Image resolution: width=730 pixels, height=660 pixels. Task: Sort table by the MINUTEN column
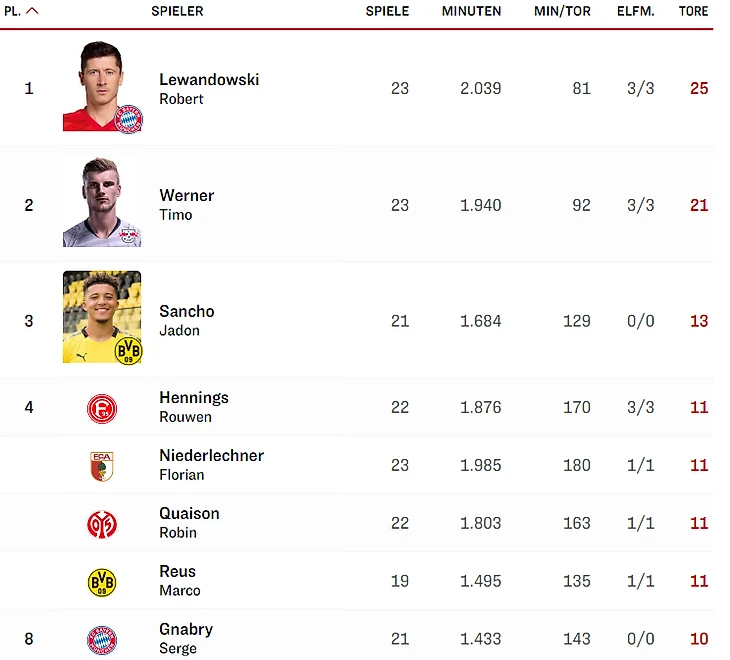472,11
